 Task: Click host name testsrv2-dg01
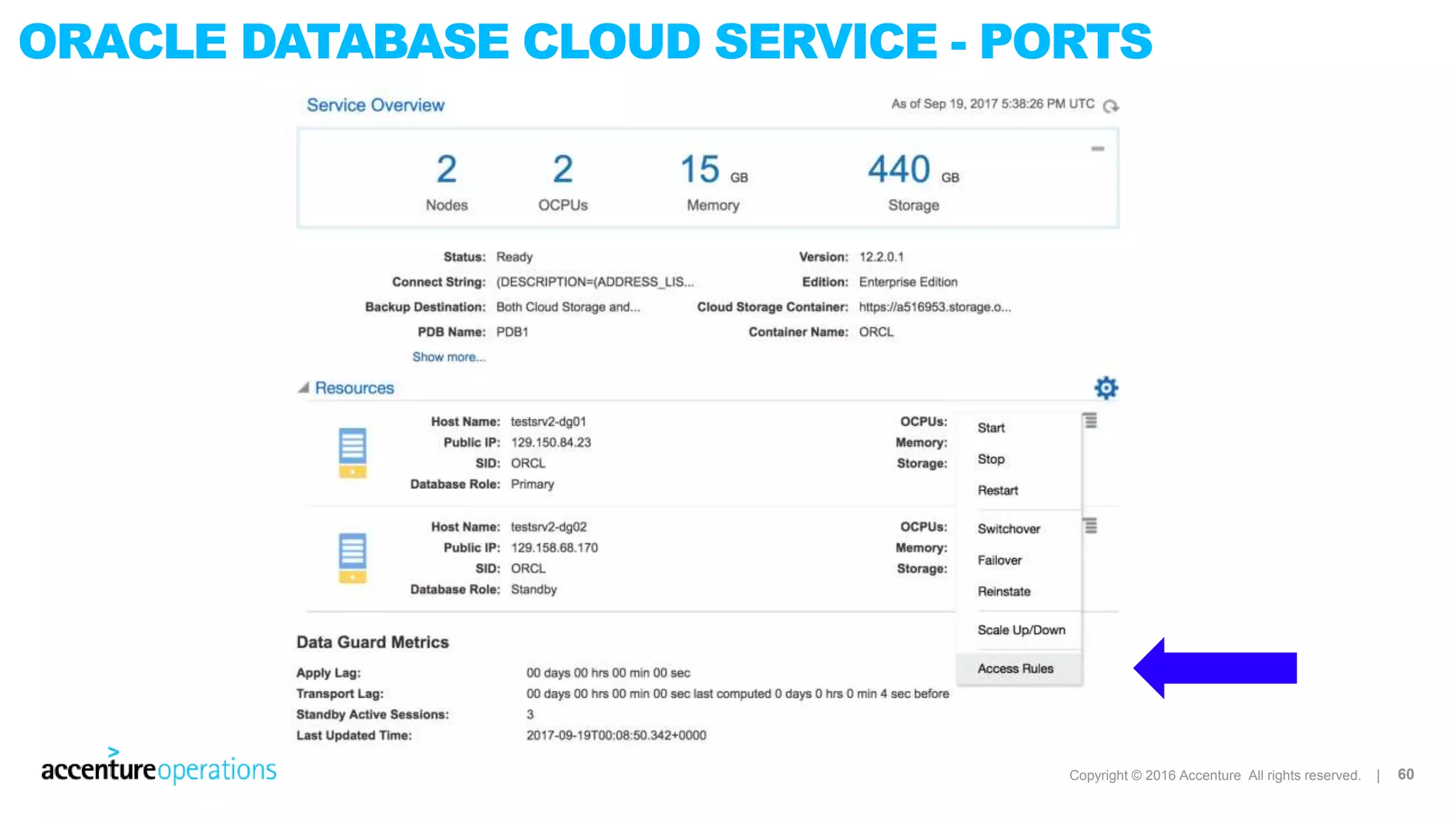[548, 422]
